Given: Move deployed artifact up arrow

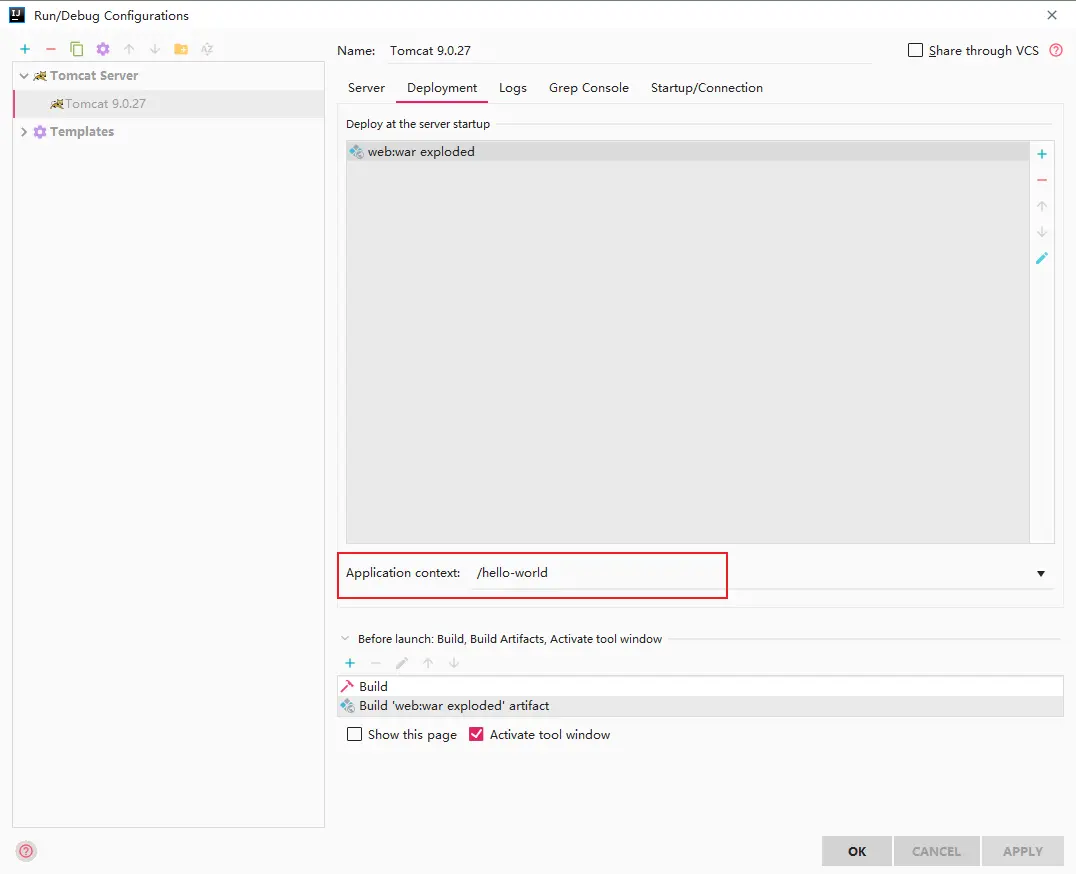Looking at the screenshot, I should pyautogui.click(x=1042, y=206).
